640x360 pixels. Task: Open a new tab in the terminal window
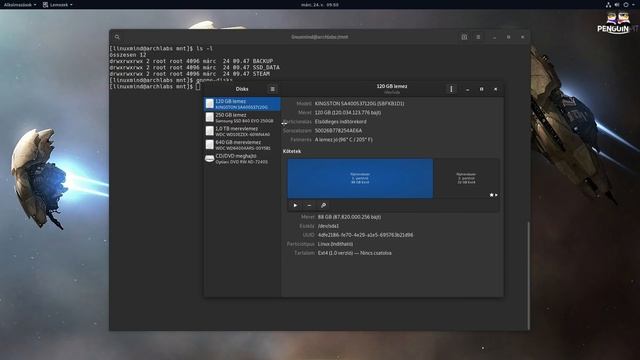(x=464, y=37)
